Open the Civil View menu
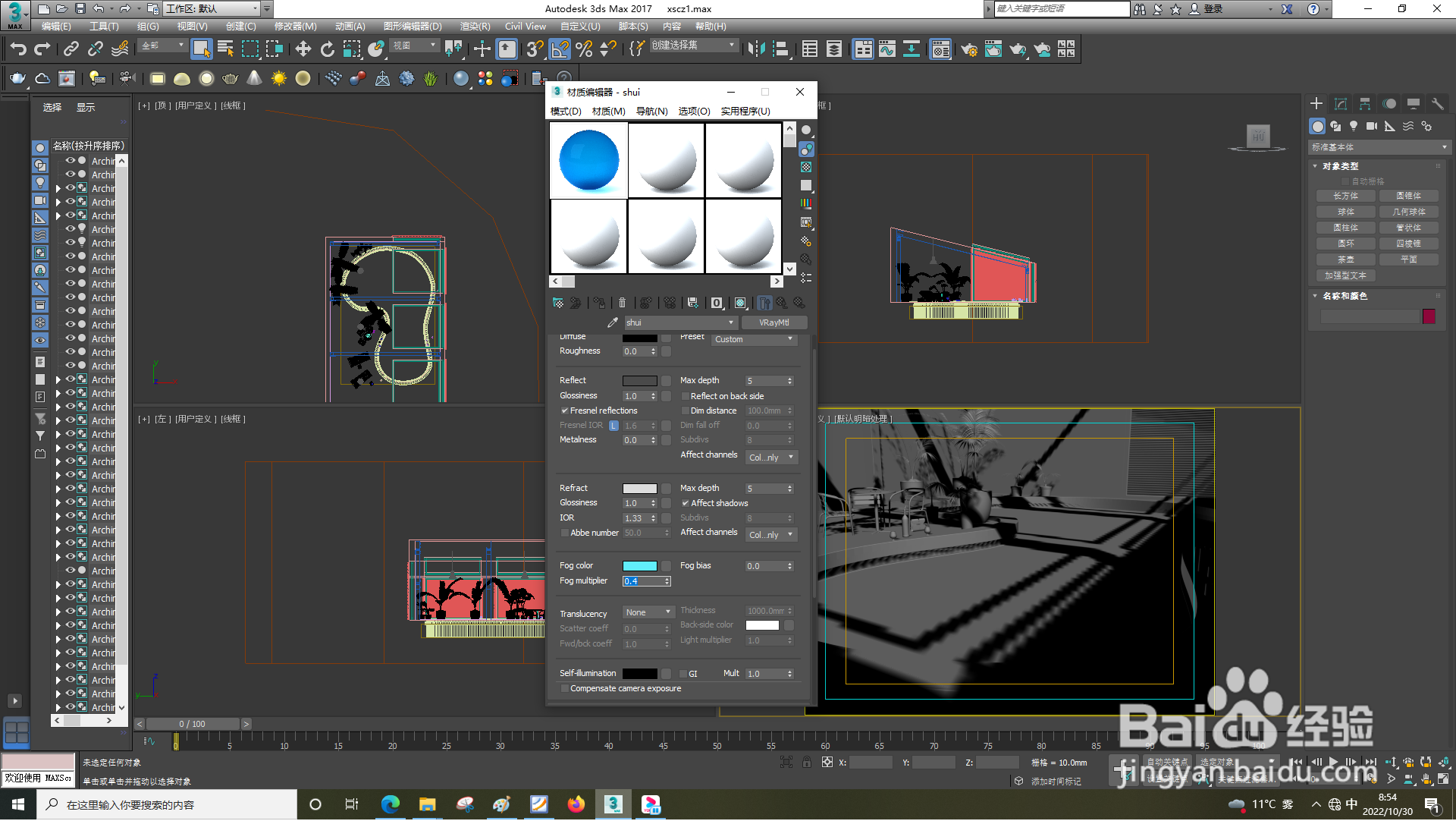 (525, 27)
